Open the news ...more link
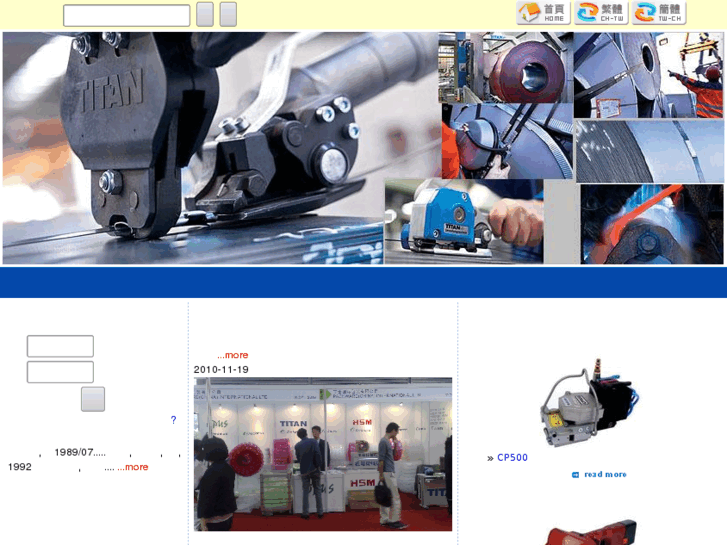 (233, 355)
